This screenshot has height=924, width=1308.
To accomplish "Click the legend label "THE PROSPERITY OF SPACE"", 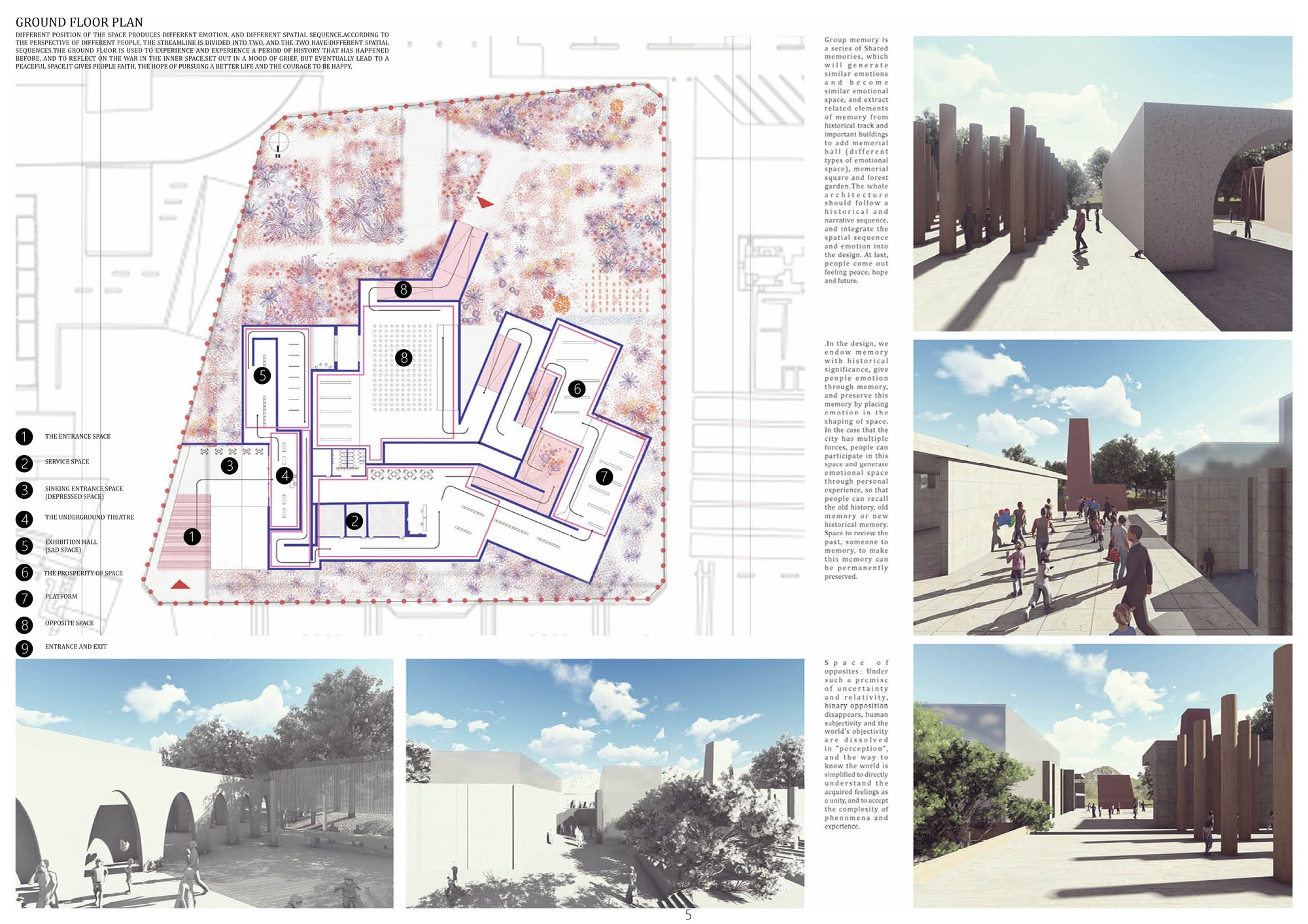I will [83, 573].
